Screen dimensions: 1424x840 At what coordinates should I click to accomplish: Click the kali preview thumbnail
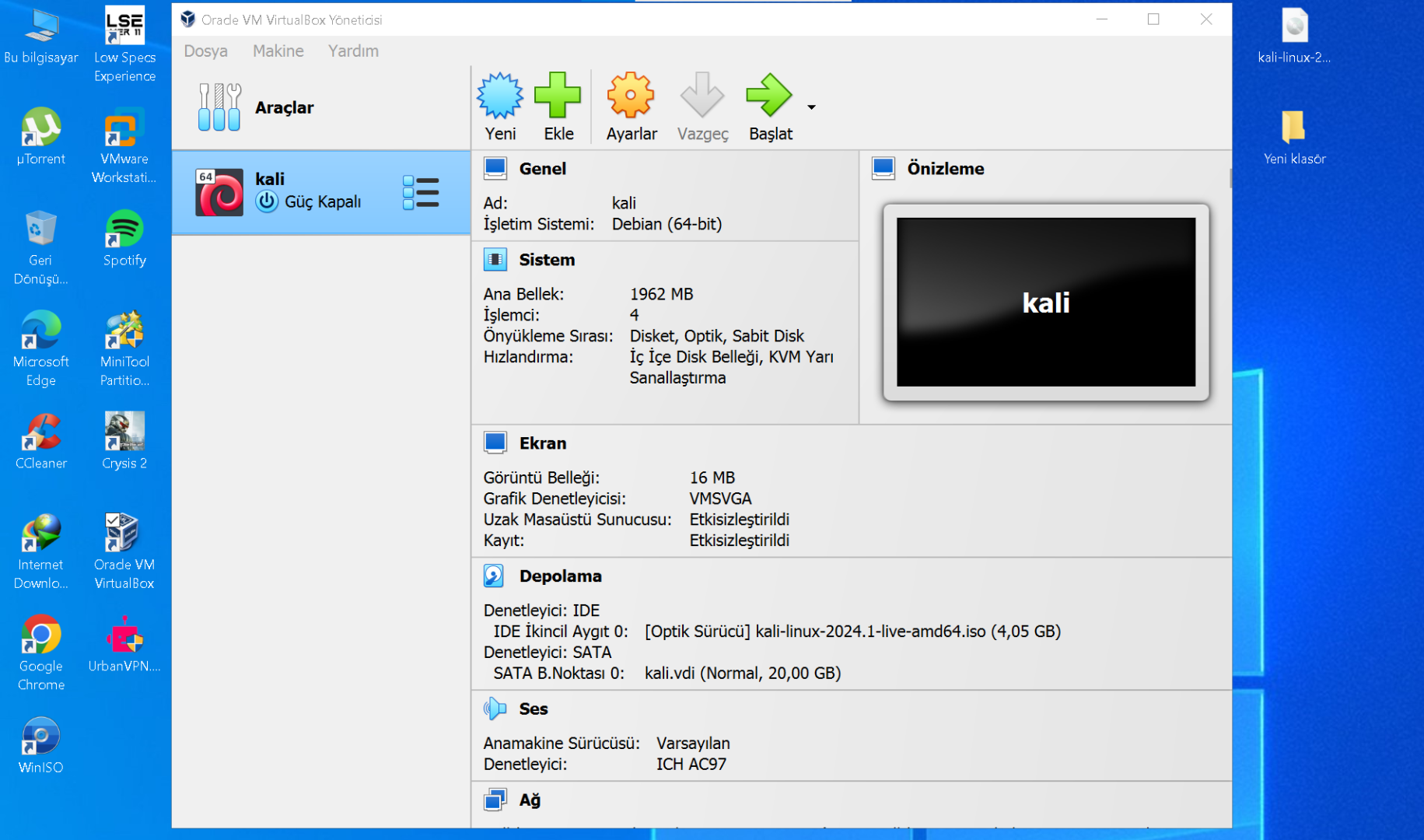pos(1046,302)
